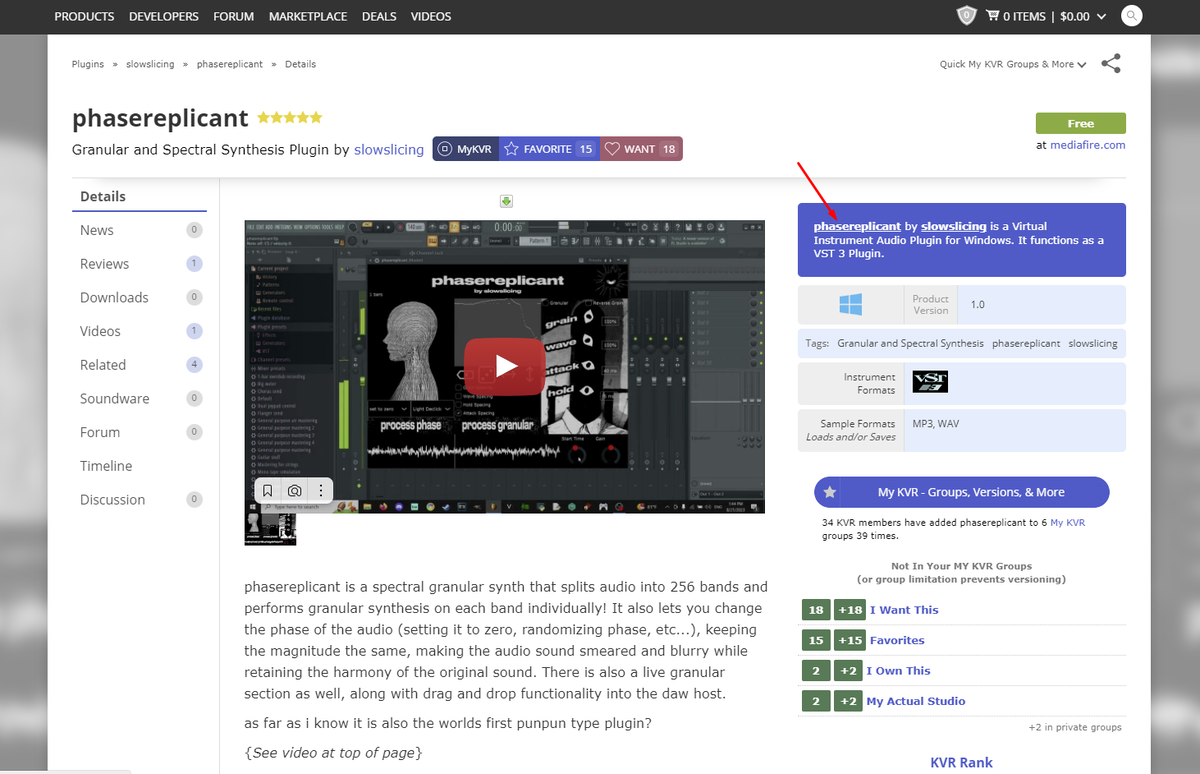Image resolution: width=1200 pixels, height=774 pixels.
Task: Select the Timeline sidebar tab
Action: tap(140, 466)
